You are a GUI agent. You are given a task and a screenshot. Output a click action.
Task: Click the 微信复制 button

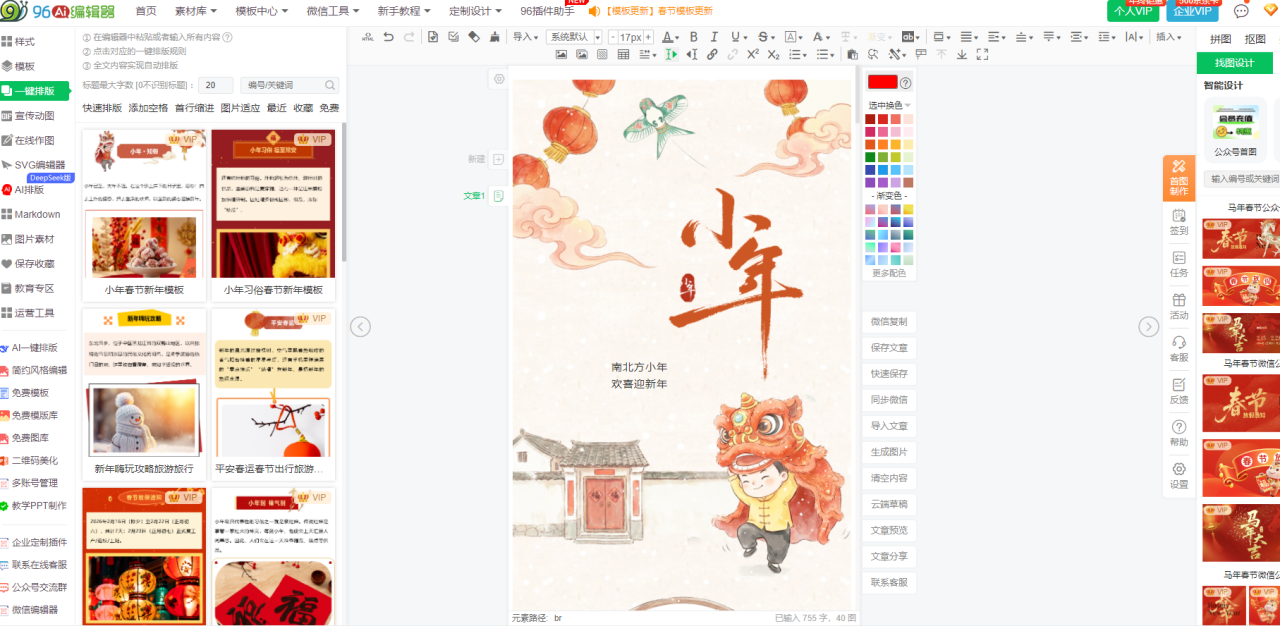tap(889, 322)
